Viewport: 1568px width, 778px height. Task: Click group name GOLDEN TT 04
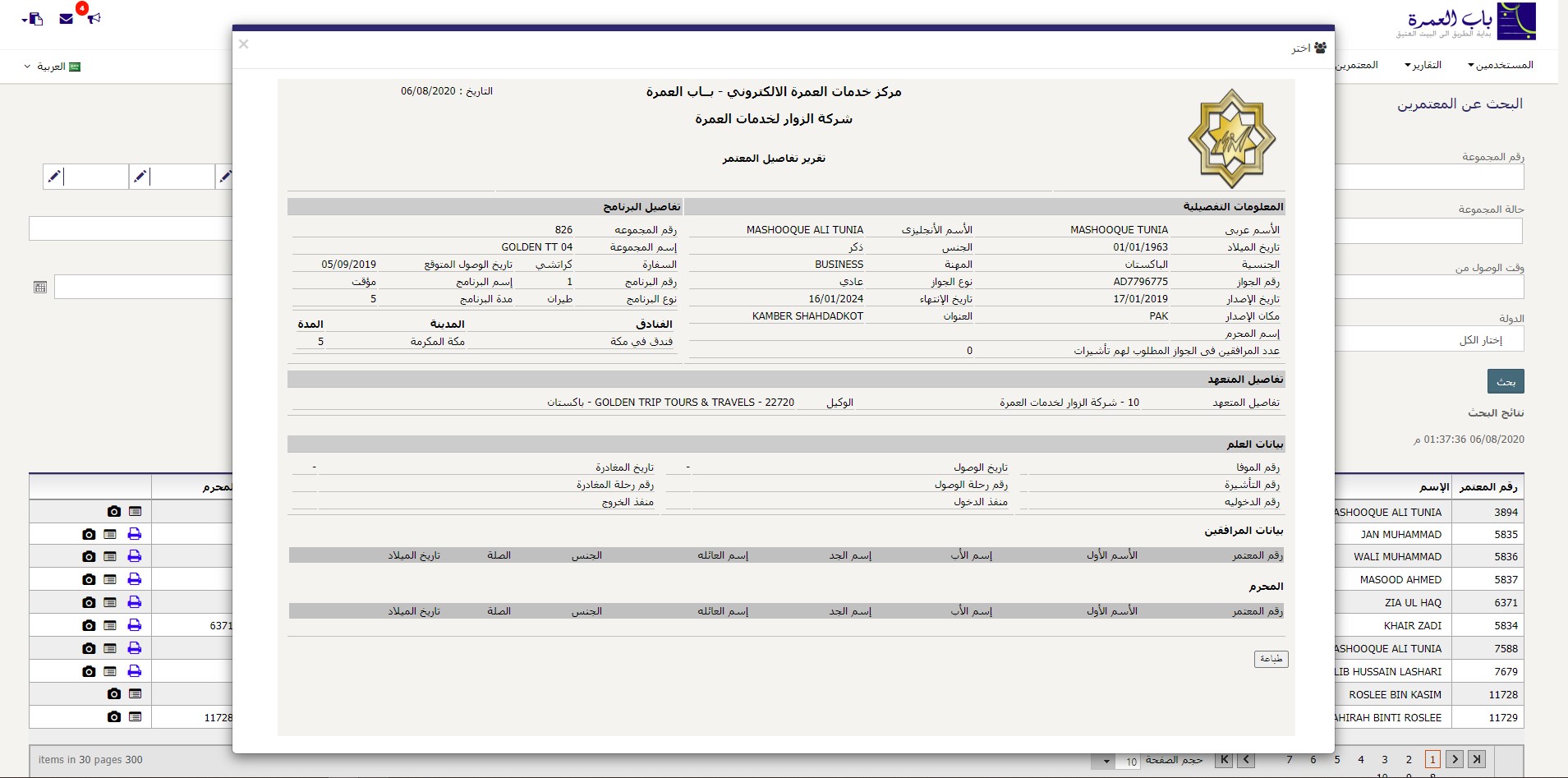click(x=537, y=247)
